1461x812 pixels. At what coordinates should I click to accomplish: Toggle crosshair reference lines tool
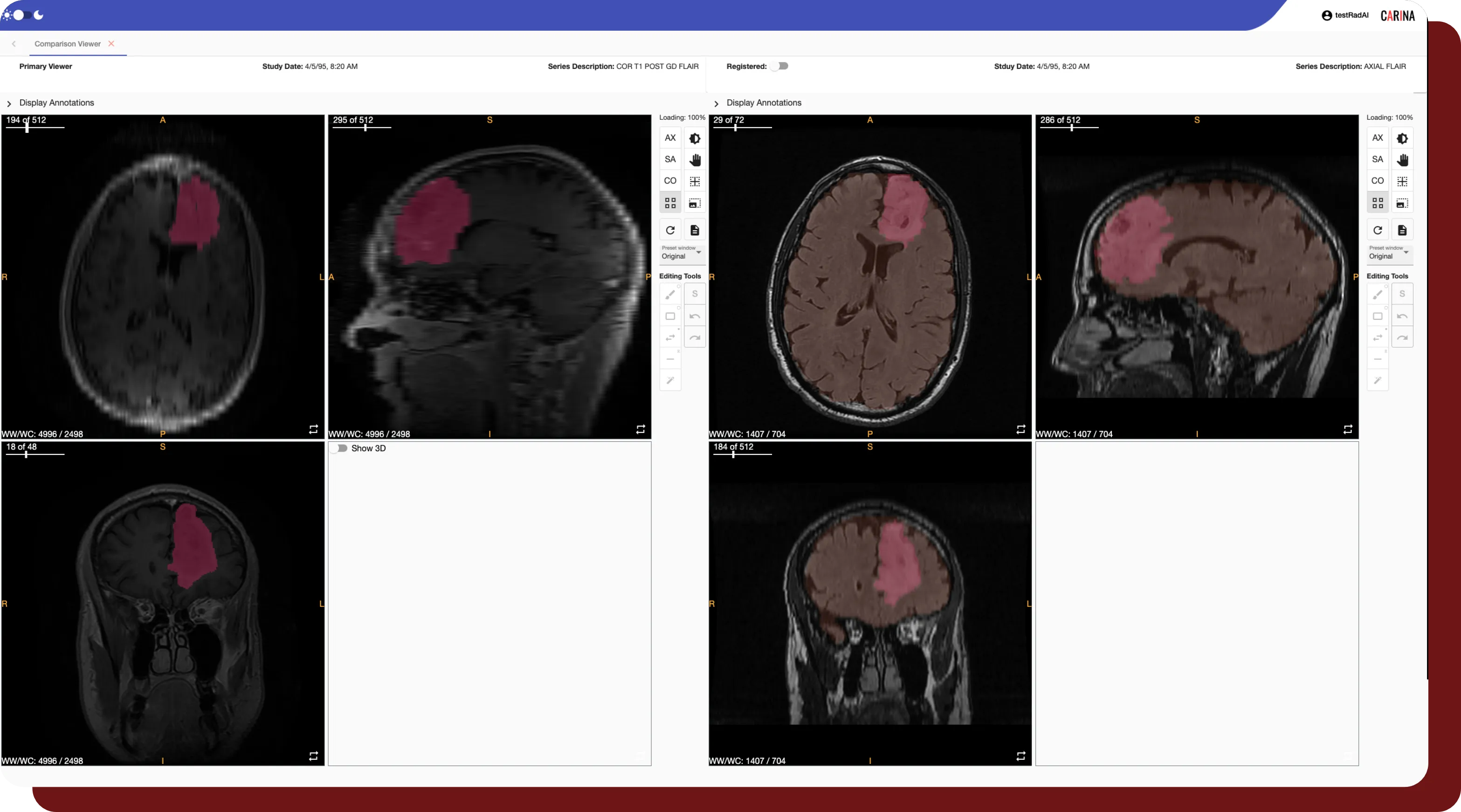pyautogui.click(x=695, y=181)
